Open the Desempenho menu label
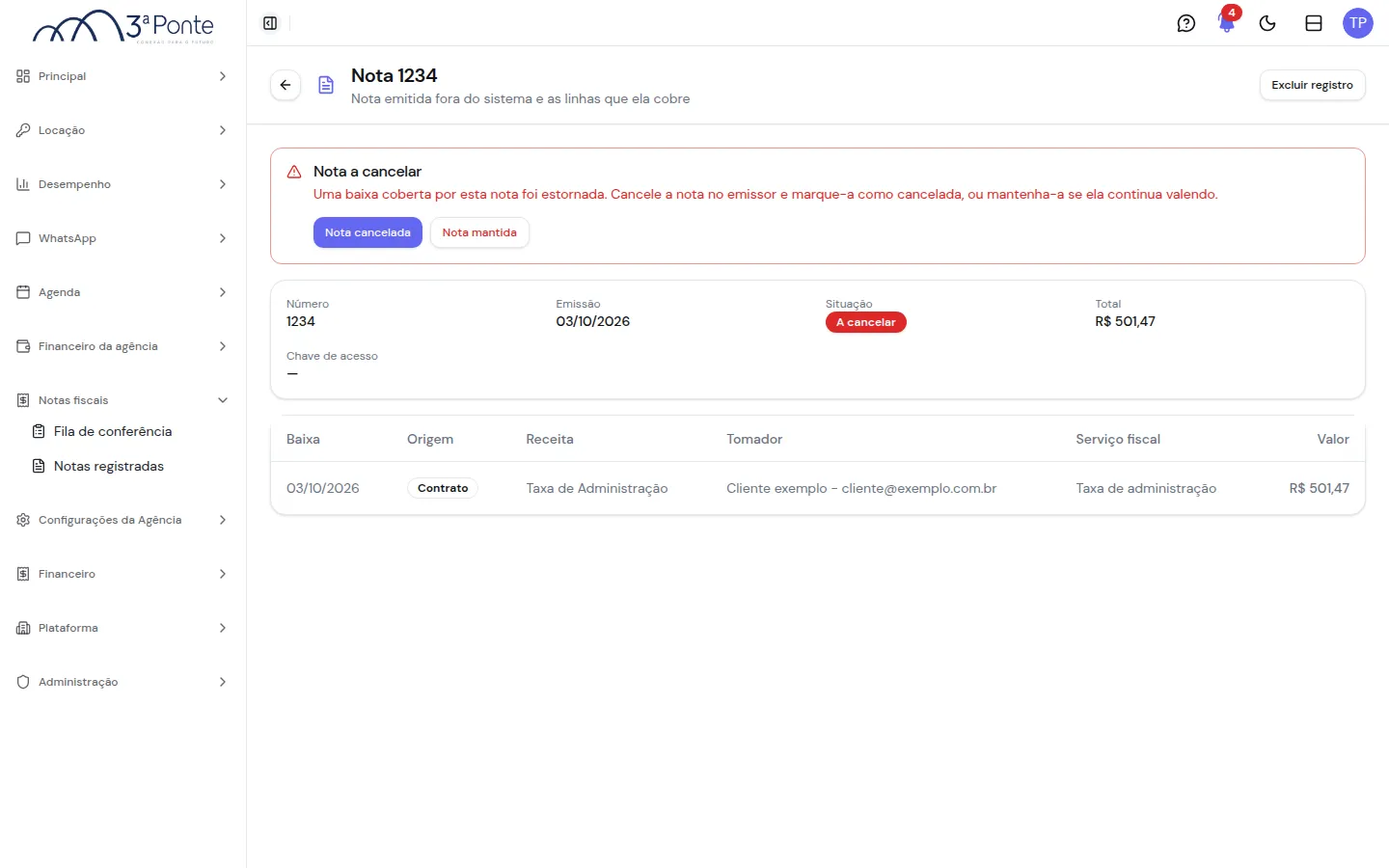Viewport: 1389px width, 868px height. 74,184
